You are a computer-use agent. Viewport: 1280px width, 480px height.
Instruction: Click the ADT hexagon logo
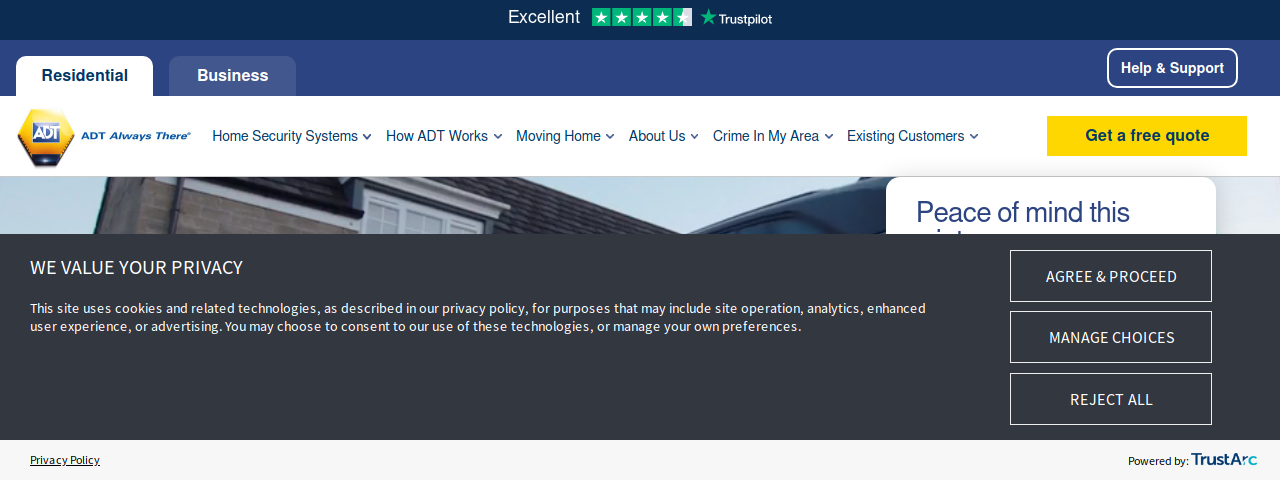coord(46,137)
